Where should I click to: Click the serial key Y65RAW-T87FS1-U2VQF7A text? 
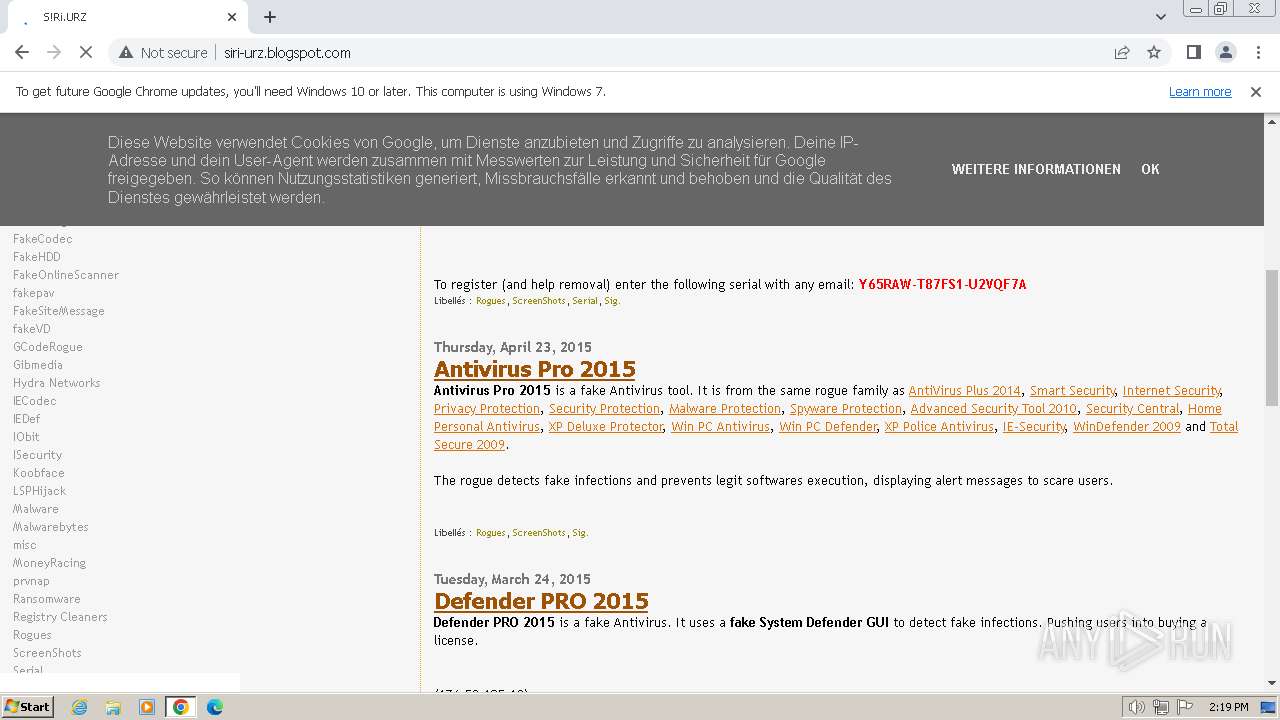coord(942,284)
